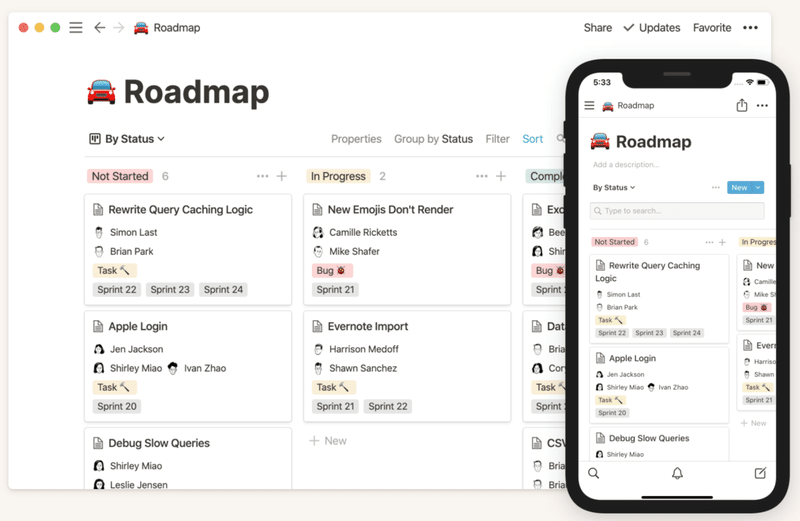
Task: Tap + New under phone In Progress column
Action: point(754,424)
